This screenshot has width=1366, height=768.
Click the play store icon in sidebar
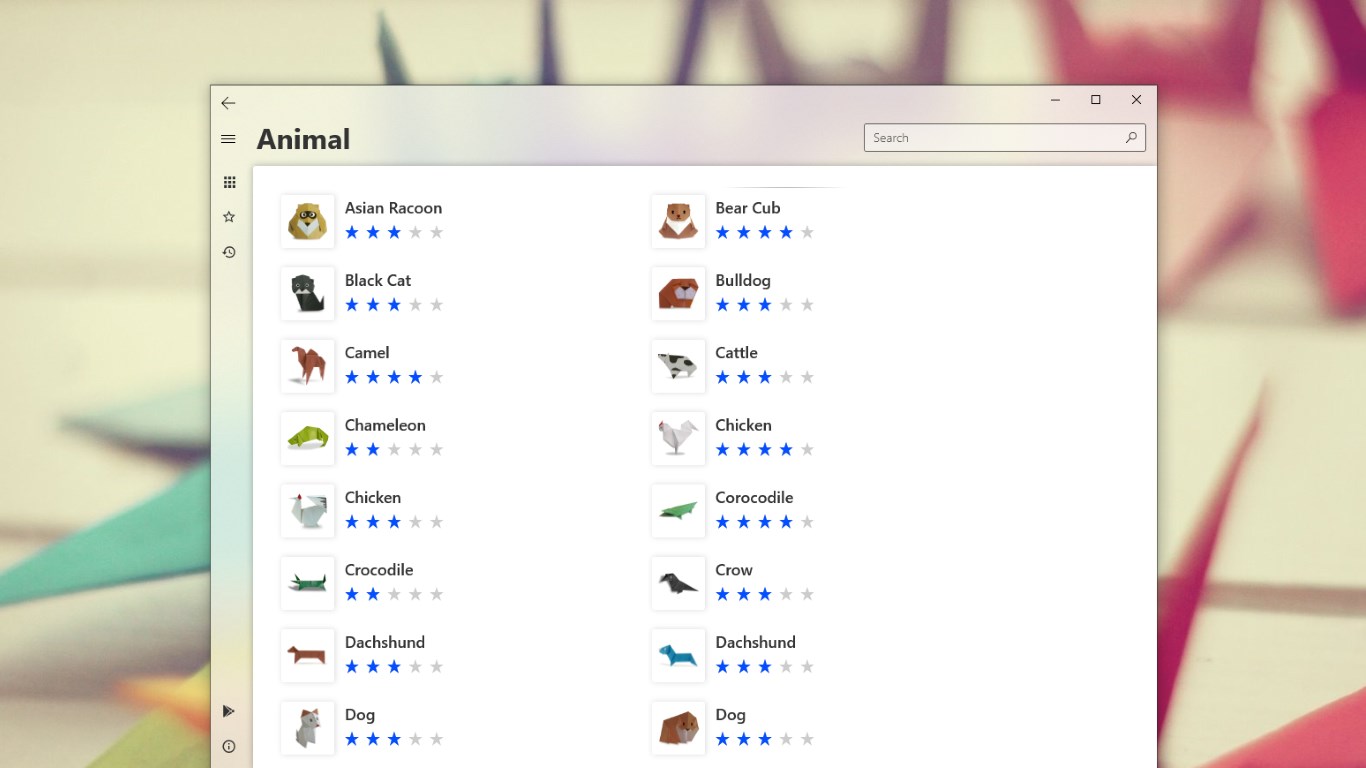[229, 711]
